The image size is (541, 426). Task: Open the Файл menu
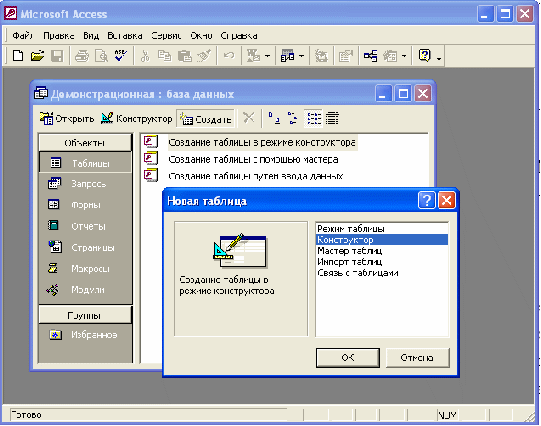pyautogui.click(x=22, y=36)
